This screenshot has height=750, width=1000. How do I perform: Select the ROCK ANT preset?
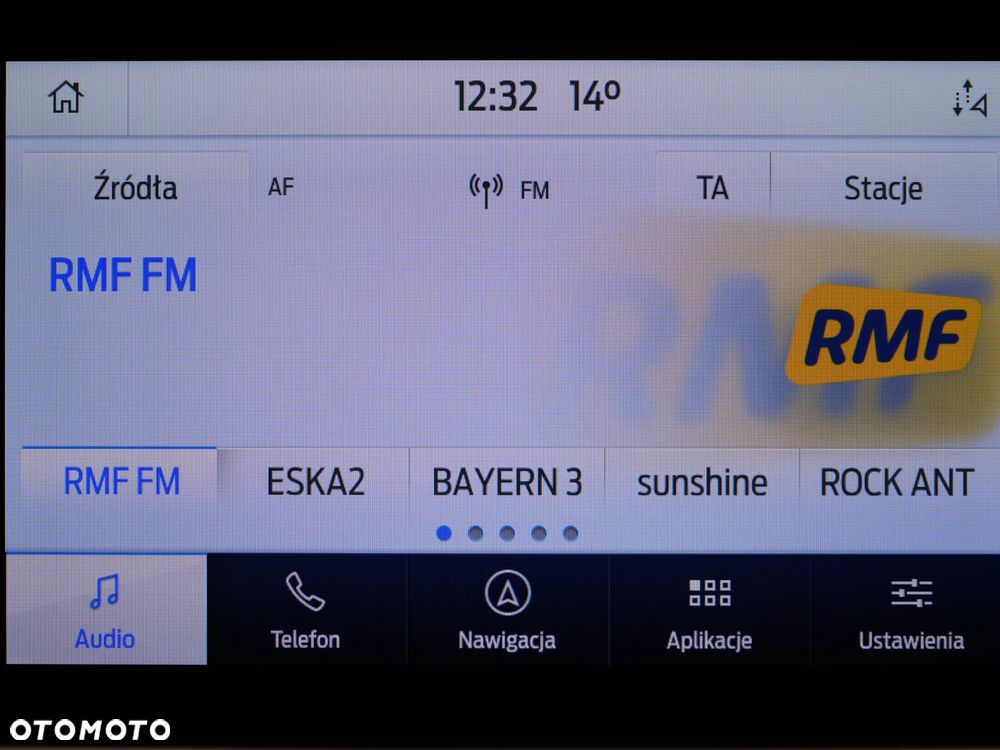897,482
